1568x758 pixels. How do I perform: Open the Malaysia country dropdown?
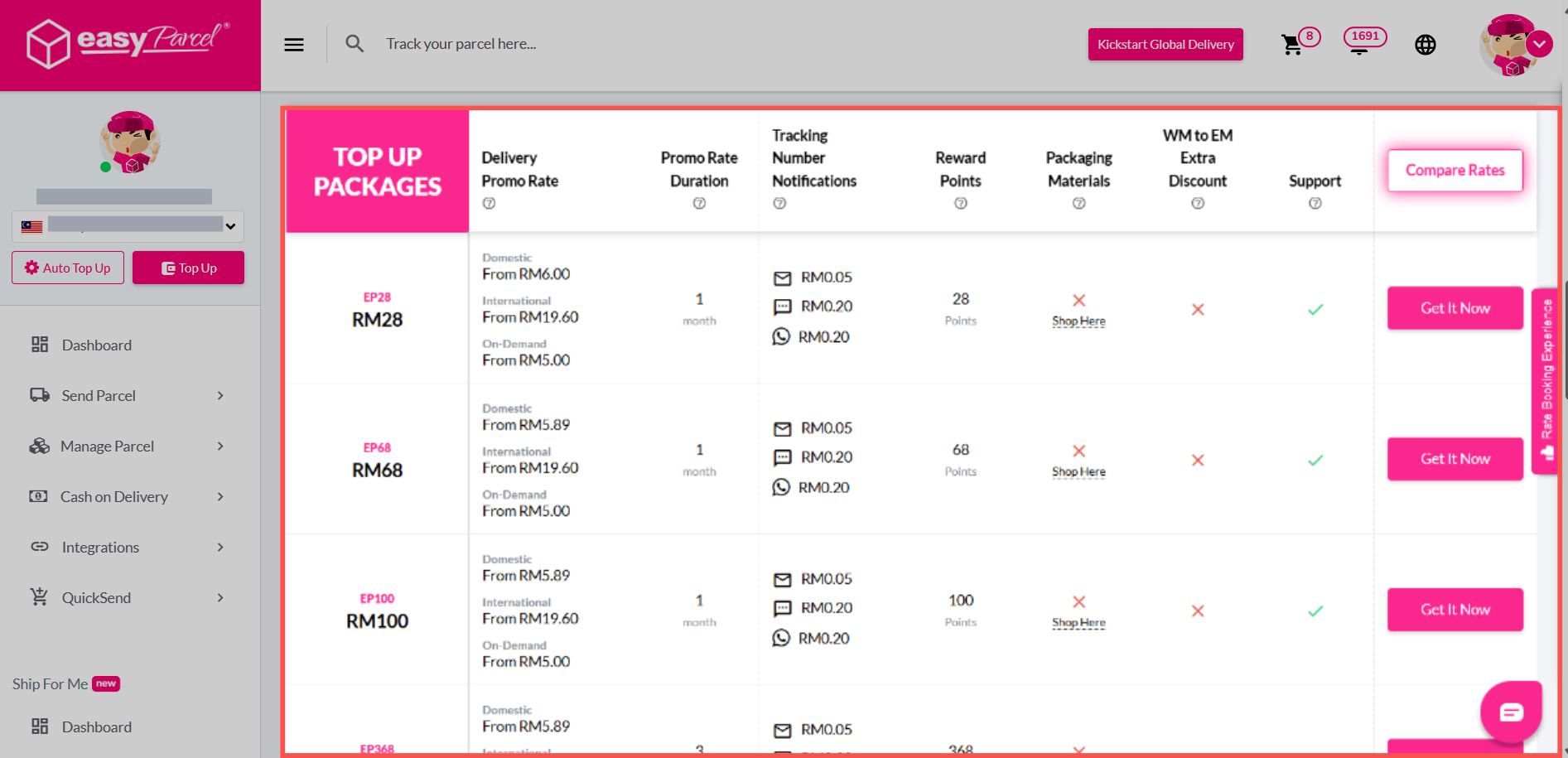(x=128, y=226)
